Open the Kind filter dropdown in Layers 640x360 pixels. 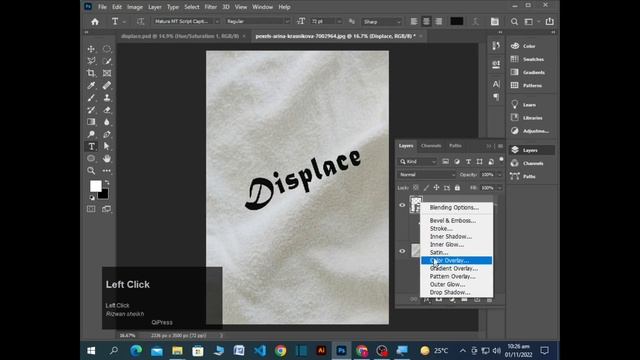[418, 162]
